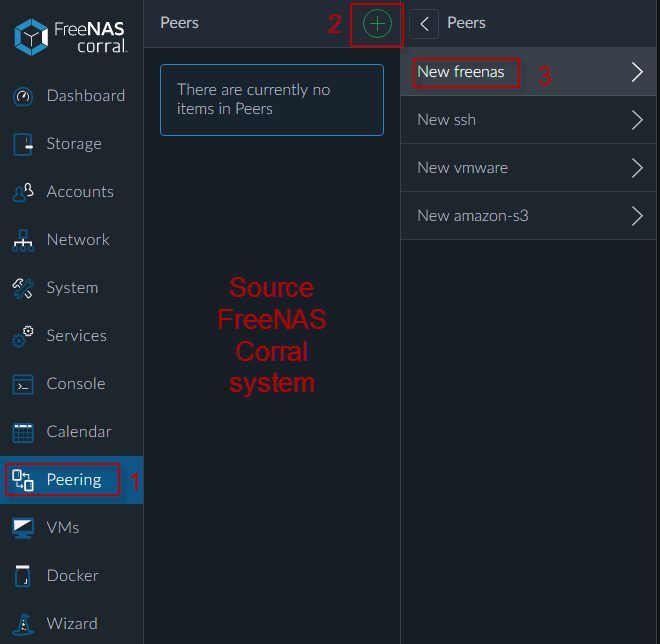Open the Network topology icon
Viewport: 660px width, 644px height.
[23, 240]
